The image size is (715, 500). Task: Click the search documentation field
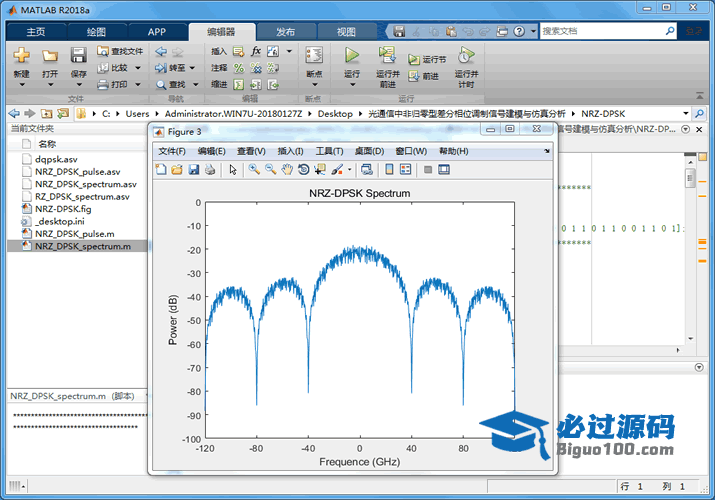(602, 31)
